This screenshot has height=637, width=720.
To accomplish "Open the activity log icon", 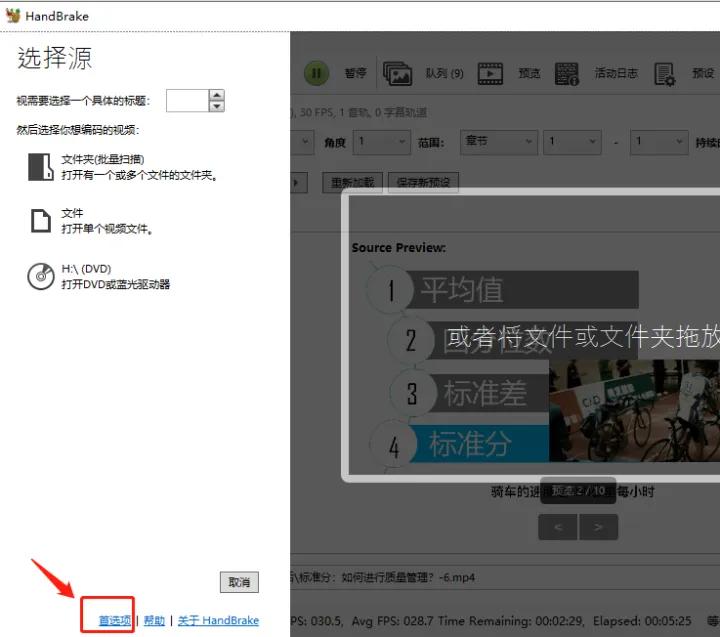I will [x=567, y=73].
